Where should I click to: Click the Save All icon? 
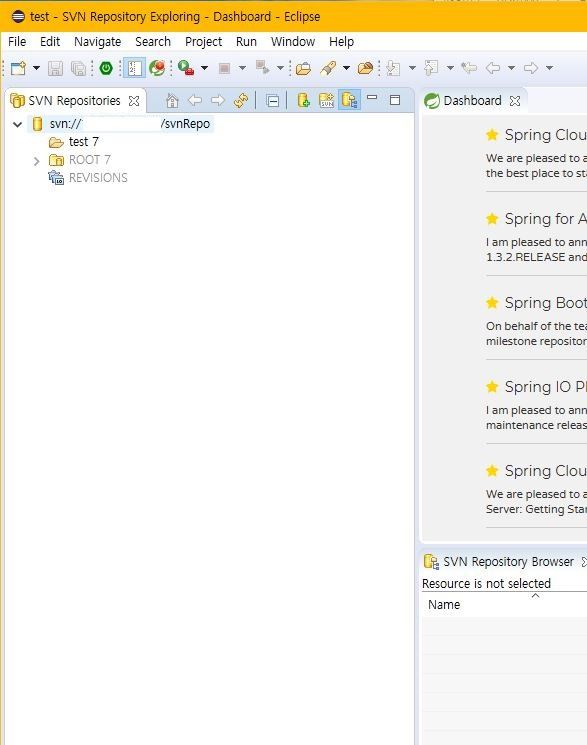pos(78,68)
